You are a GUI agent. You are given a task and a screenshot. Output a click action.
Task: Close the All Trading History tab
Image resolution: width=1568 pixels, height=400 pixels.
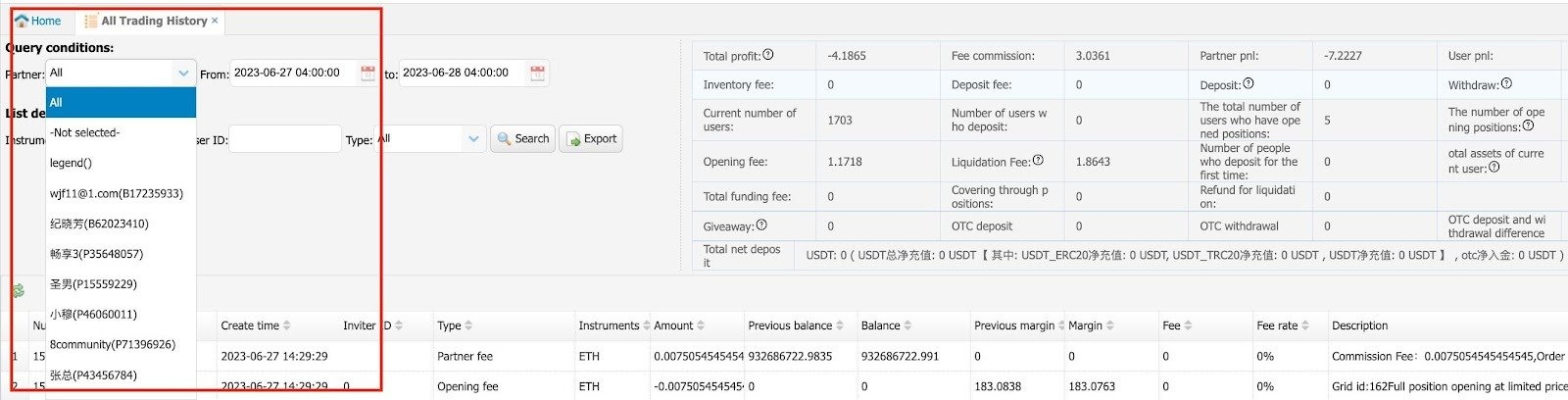point(215,20)
